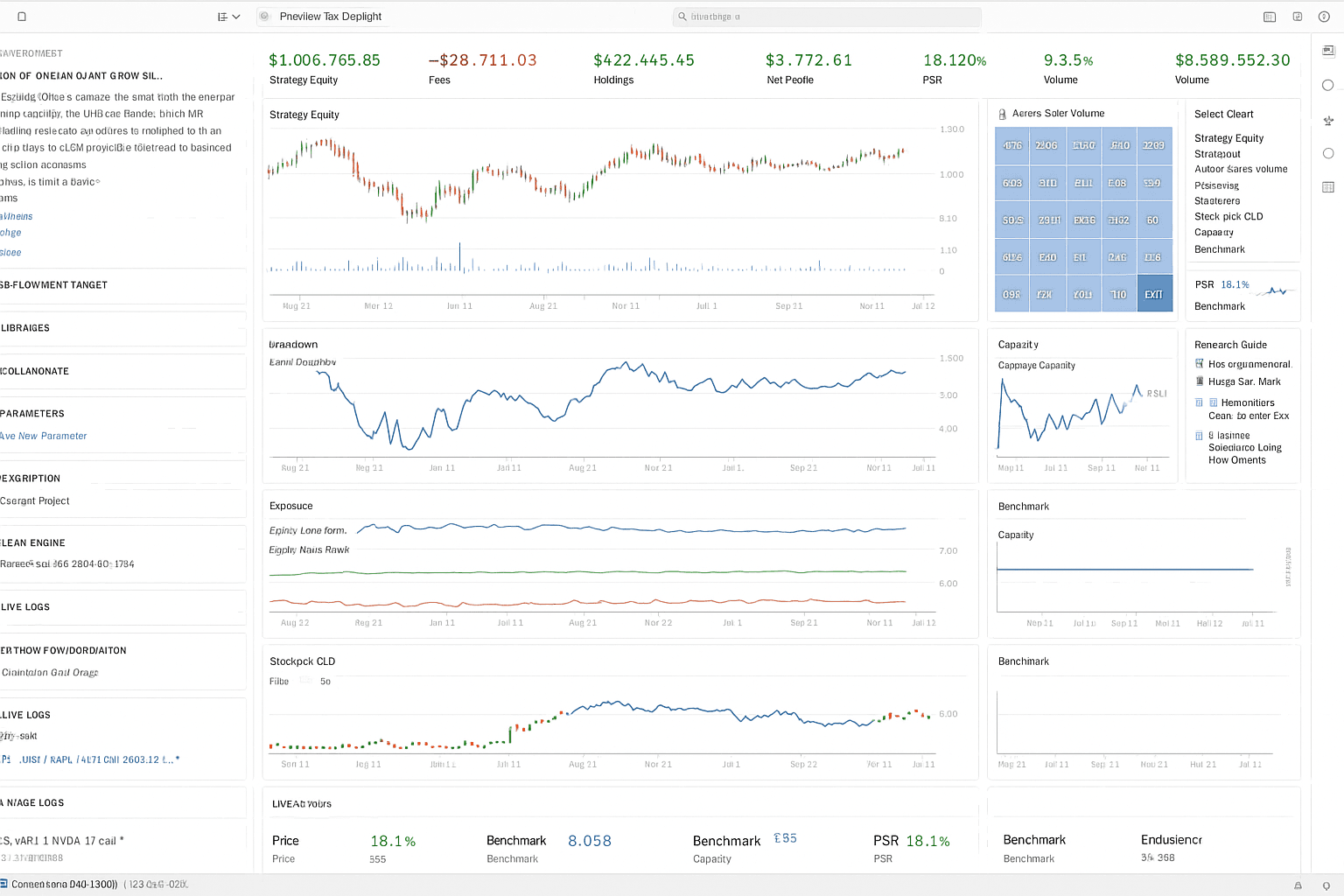Click the search magnifier icon
1344x896 pixels.
682,17
